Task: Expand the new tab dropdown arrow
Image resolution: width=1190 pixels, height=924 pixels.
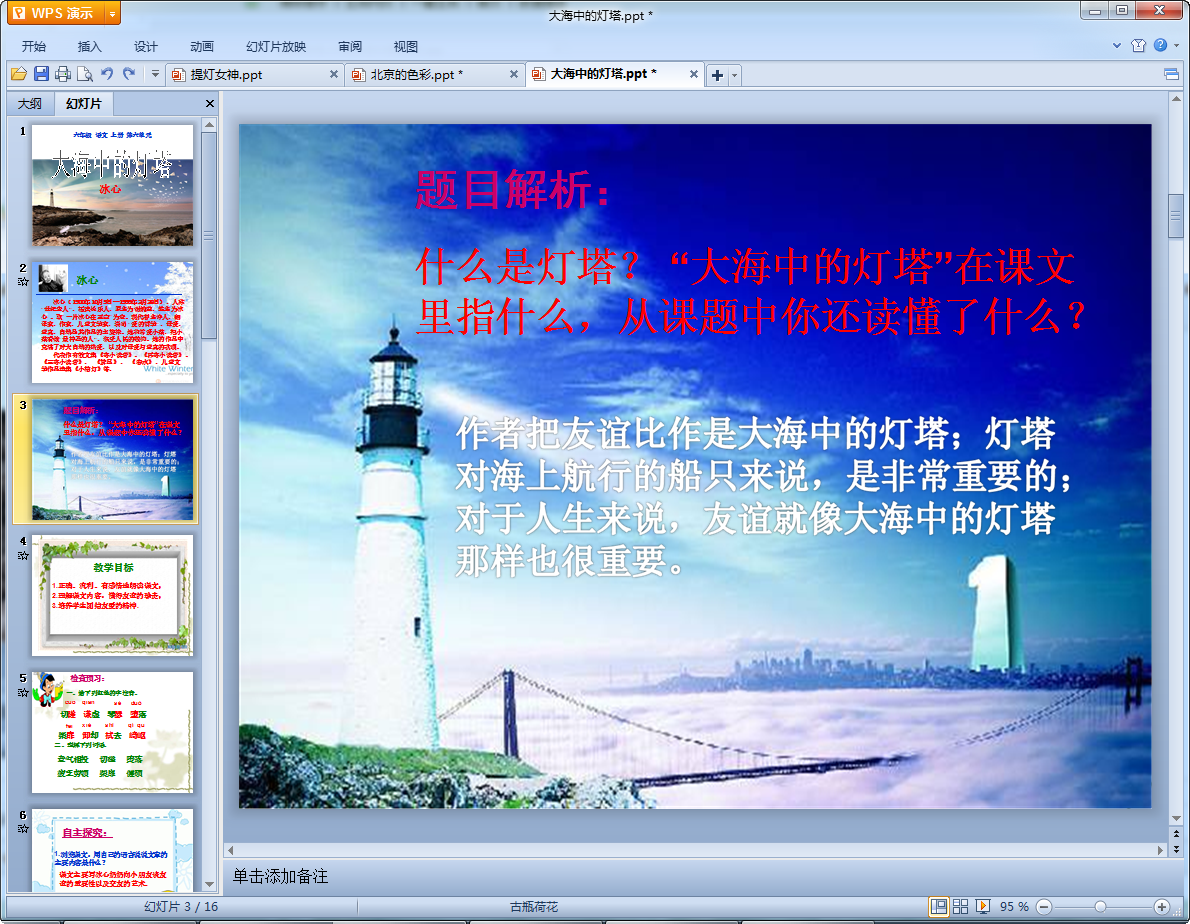Action: coord(734,75)
